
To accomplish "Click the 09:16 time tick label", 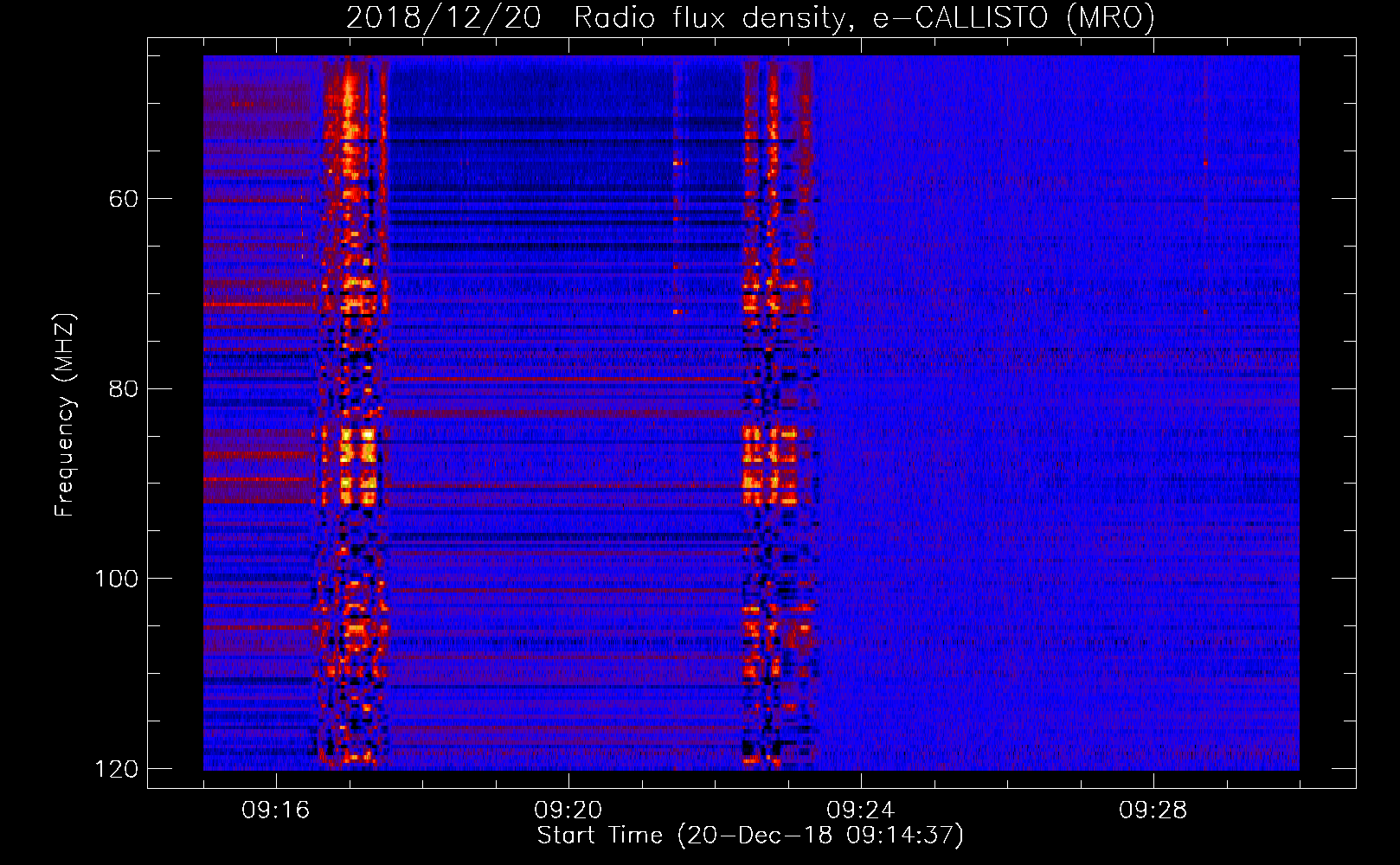I will point(276,811).
